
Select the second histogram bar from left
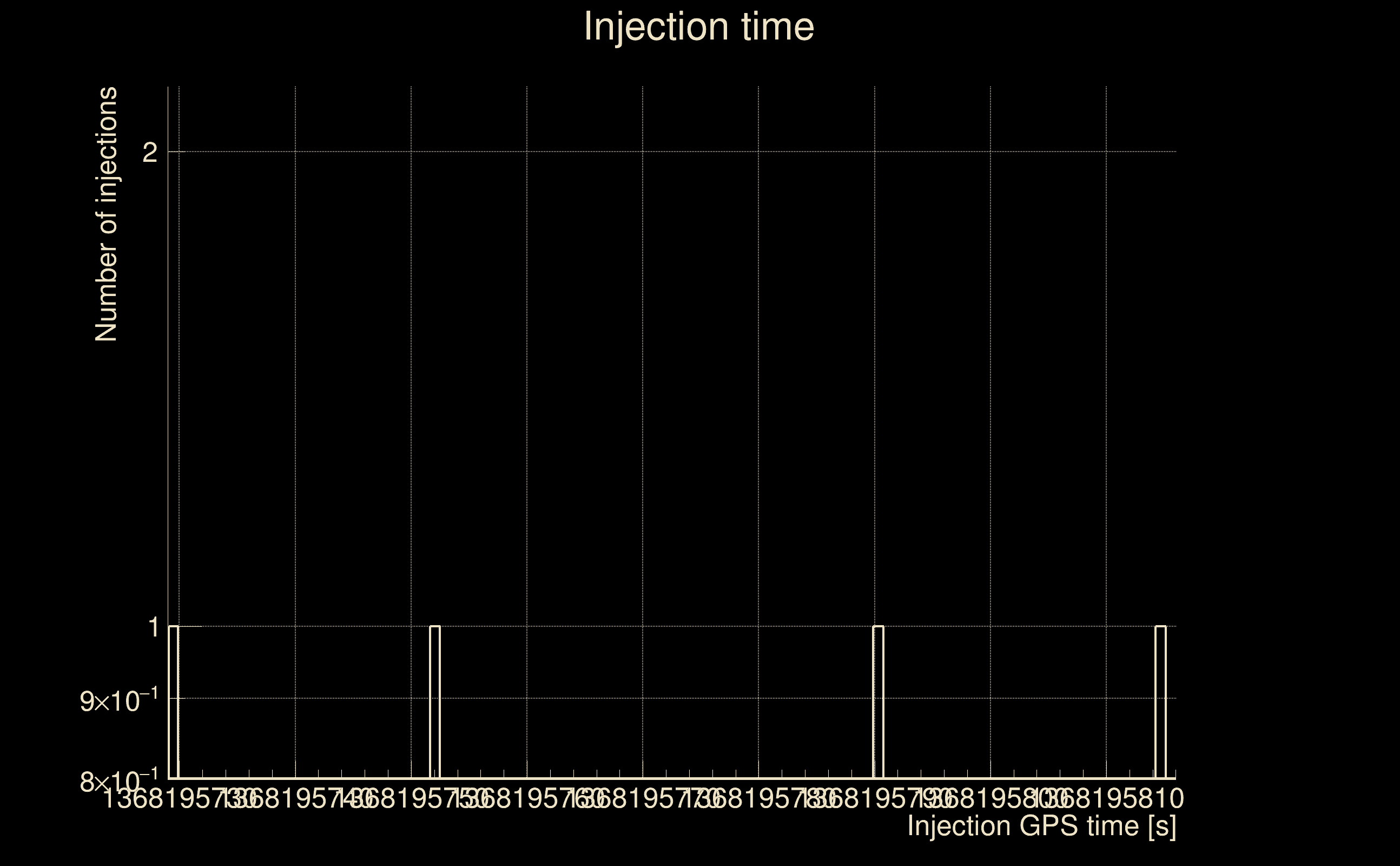click(434, 701)
